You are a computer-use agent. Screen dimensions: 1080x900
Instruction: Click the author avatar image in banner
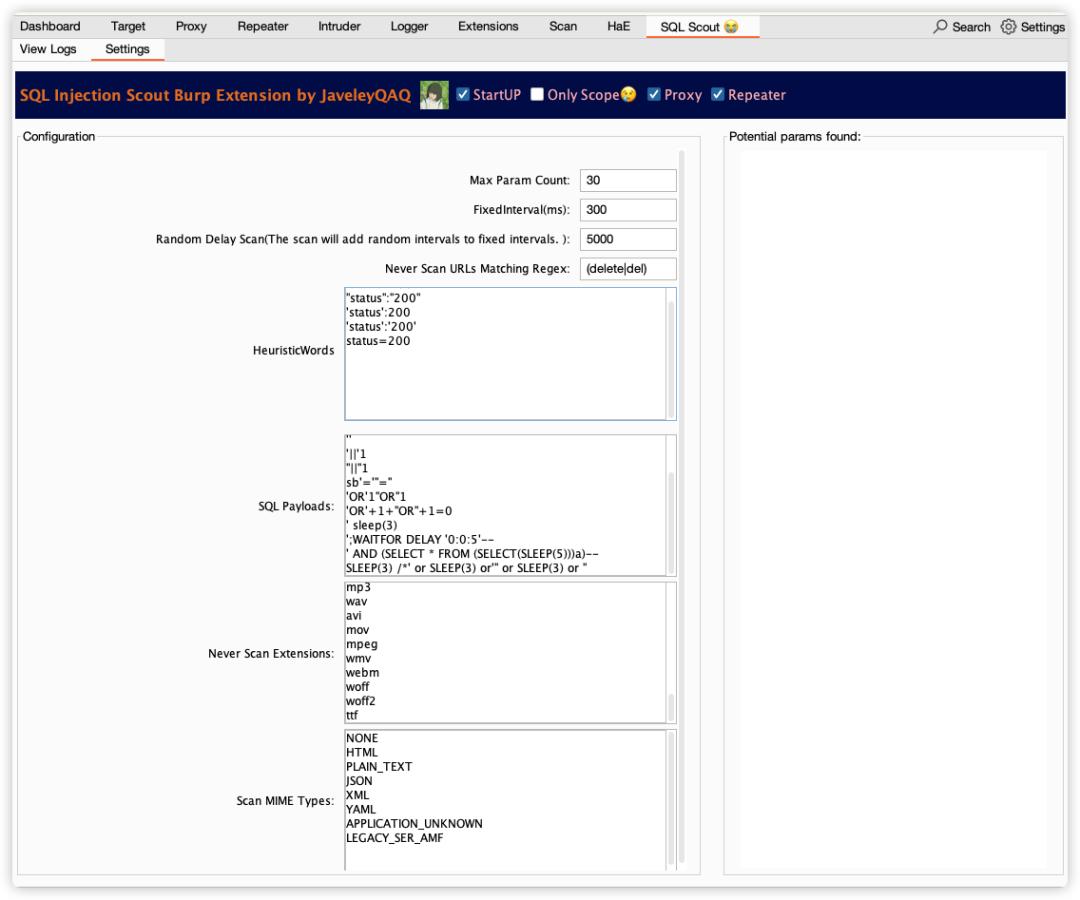(434, 95)
